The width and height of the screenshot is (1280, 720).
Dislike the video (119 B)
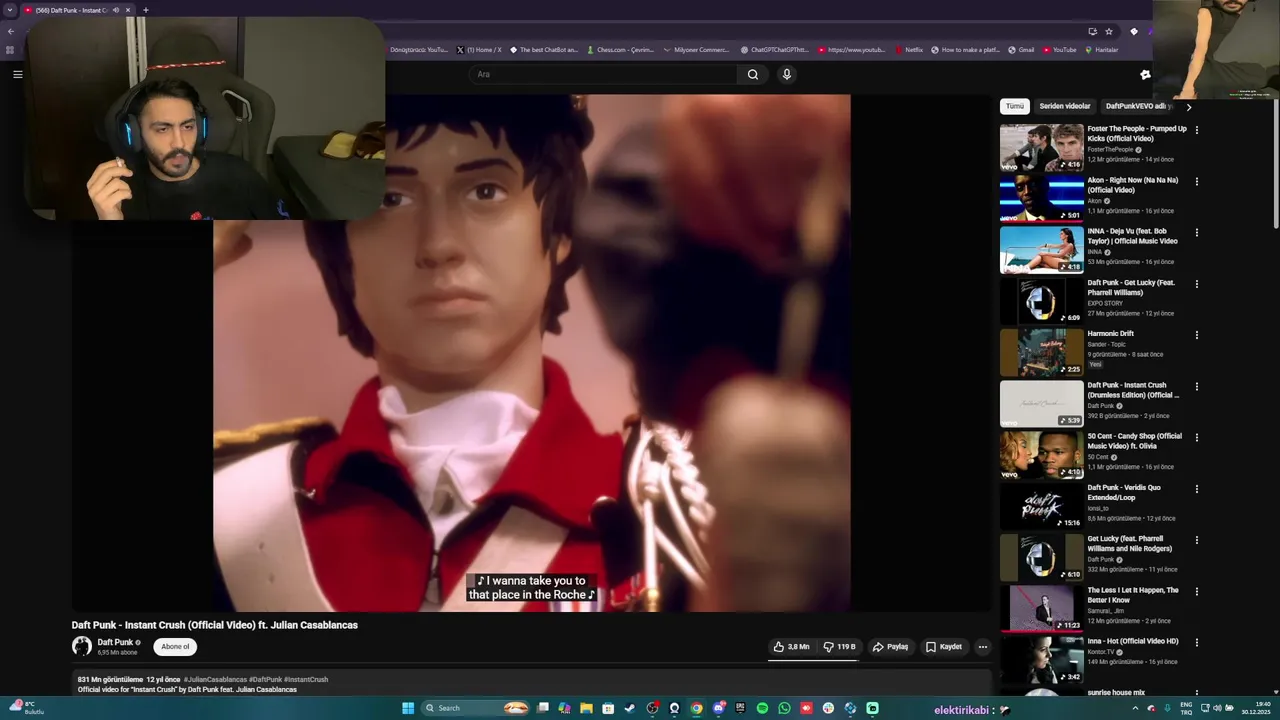(839, 647)
